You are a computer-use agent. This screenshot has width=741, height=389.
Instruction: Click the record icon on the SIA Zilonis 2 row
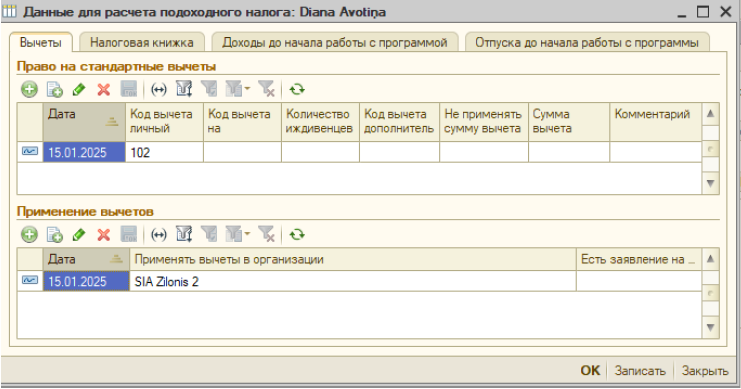30,281
